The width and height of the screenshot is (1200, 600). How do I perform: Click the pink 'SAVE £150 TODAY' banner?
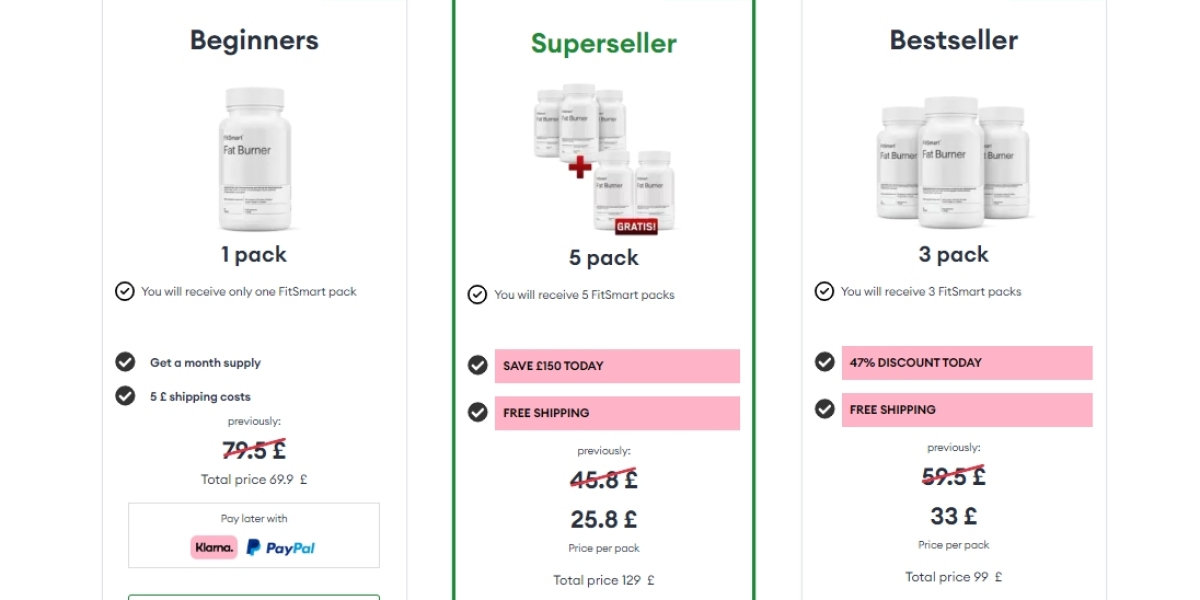tap(617, 366)
